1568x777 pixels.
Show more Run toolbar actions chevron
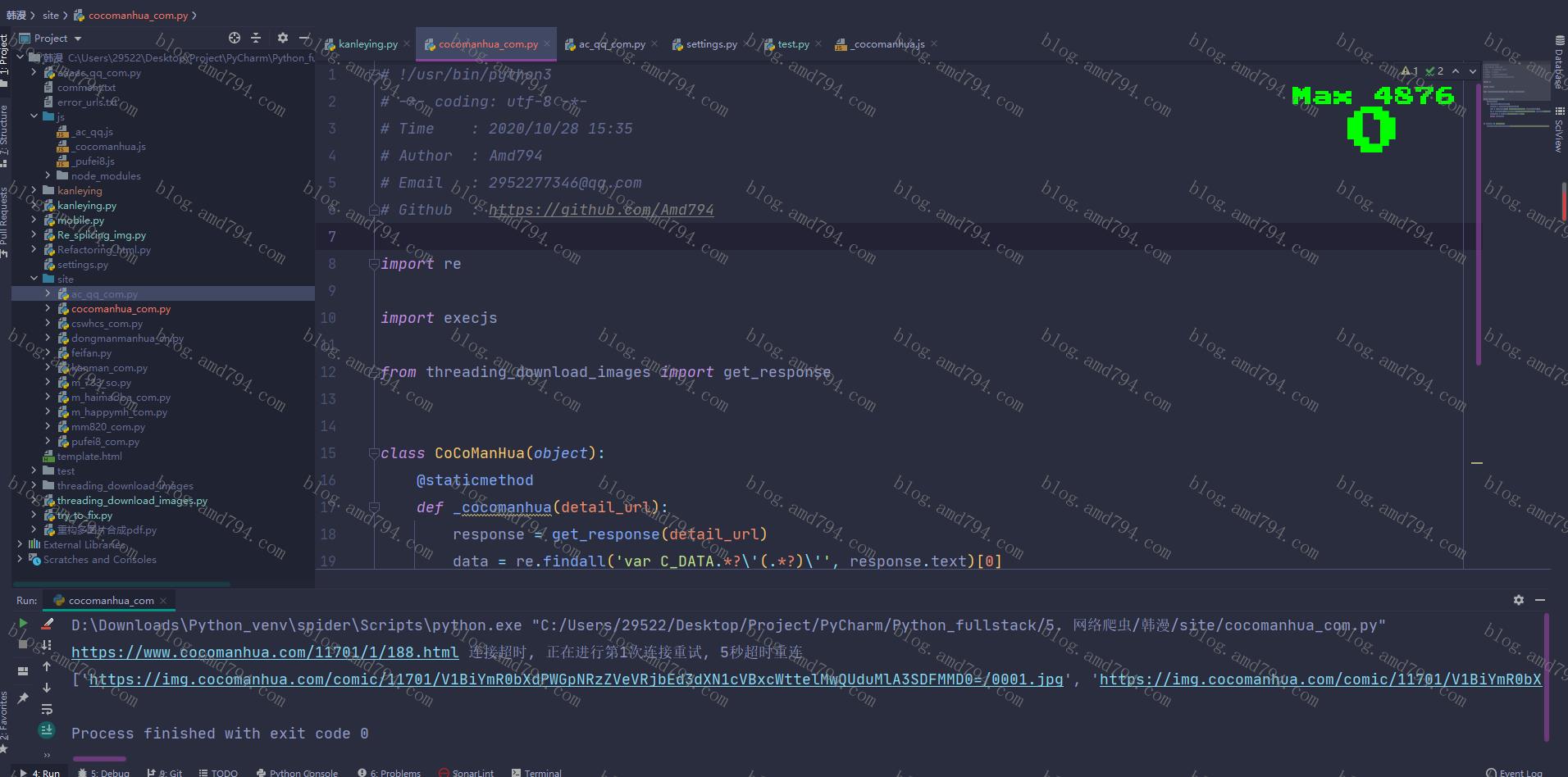pyautogui.click(x=47, y=755)
